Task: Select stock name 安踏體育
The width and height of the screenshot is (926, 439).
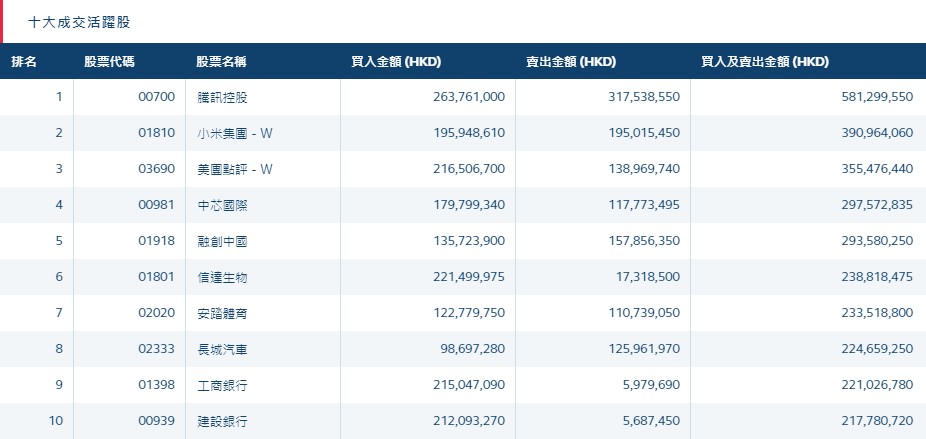Action: point(222,313)
